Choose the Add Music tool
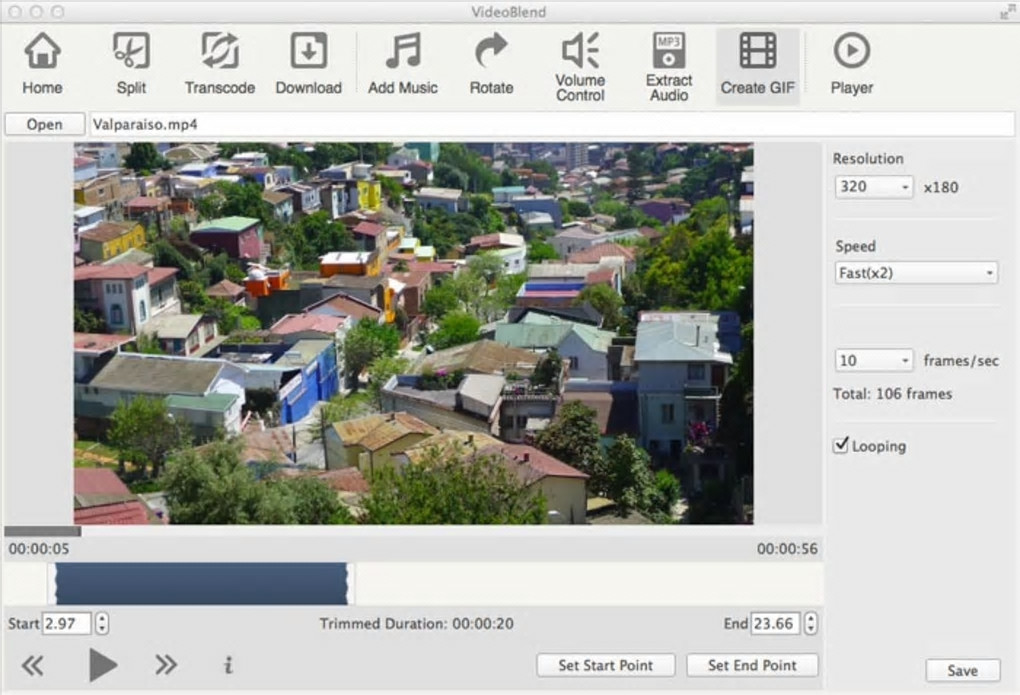 403,65
